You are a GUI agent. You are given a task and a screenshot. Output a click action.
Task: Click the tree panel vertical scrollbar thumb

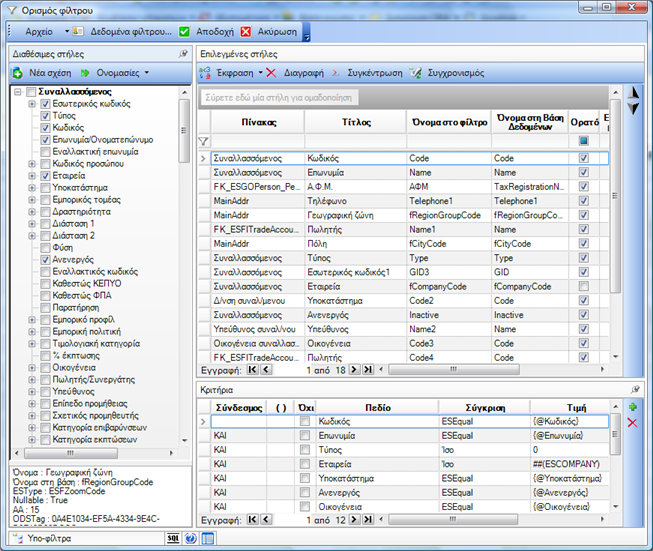184,131
